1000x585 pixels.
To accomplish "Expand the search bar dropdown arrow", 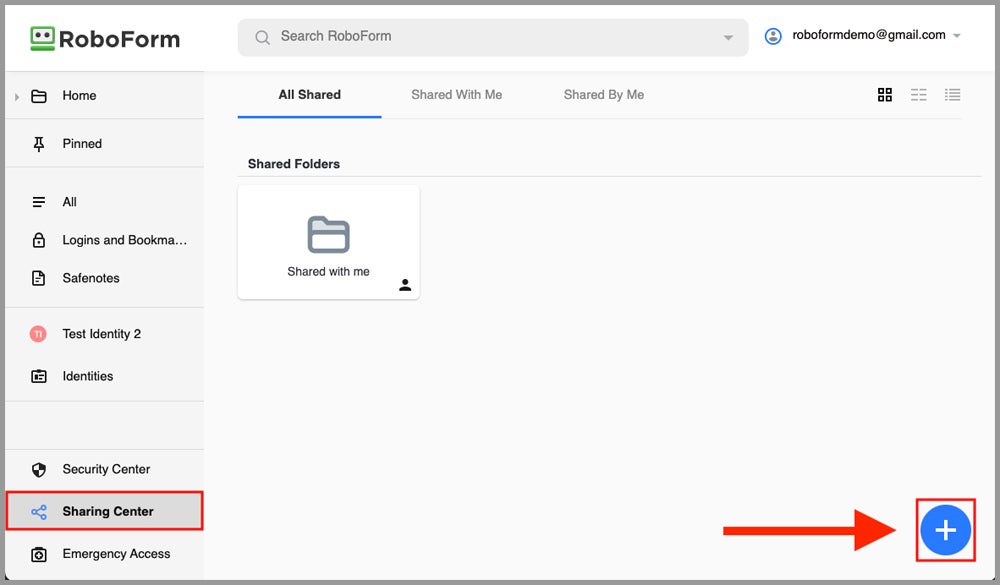I will point(727,37).
